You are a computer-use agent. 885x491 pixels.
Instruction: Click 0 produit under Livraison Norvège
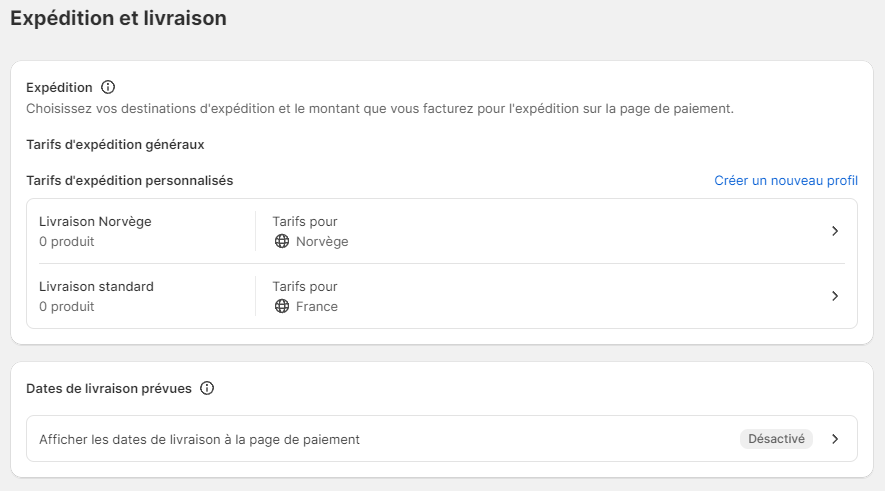click(x=66, y=241)
